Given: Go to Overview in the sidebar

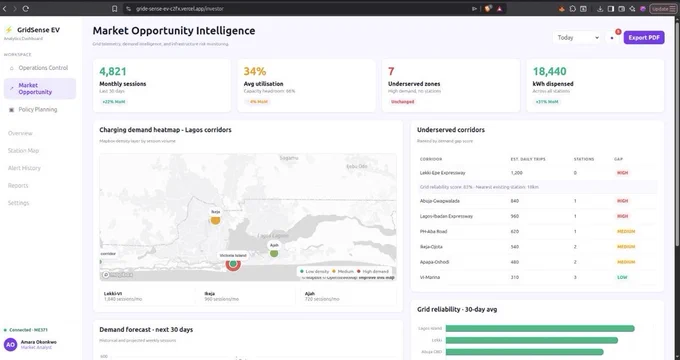Looking at the screenshot, I should tap(20, 133).
